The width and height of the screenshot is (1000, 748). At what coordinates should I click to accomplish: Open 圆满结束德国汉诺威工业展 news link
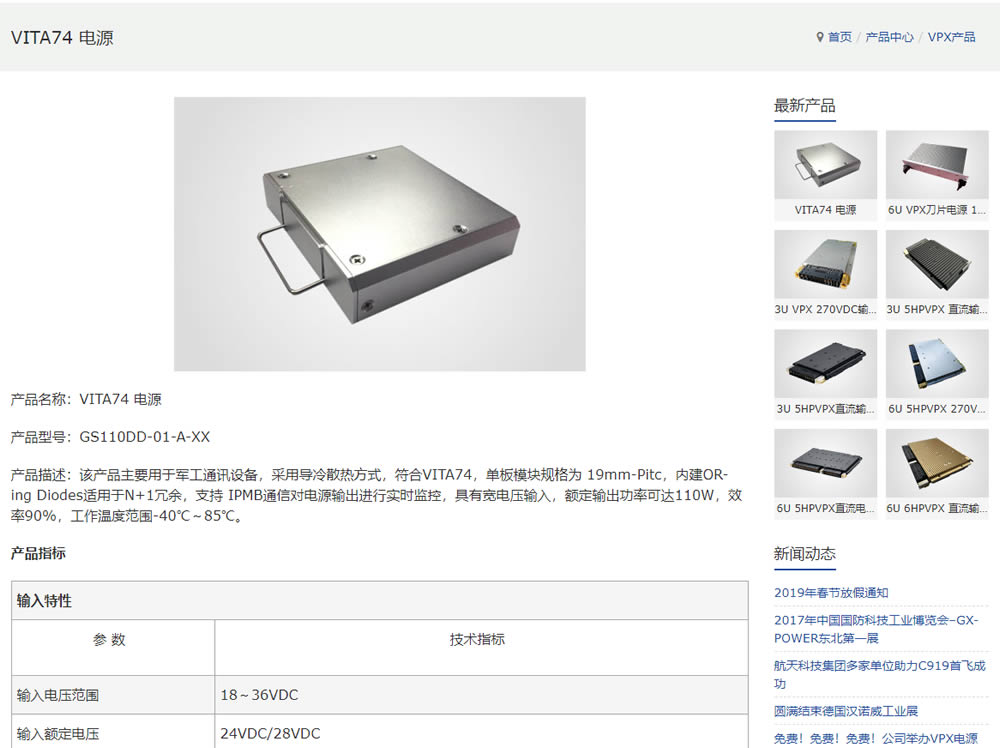(846, 711)
